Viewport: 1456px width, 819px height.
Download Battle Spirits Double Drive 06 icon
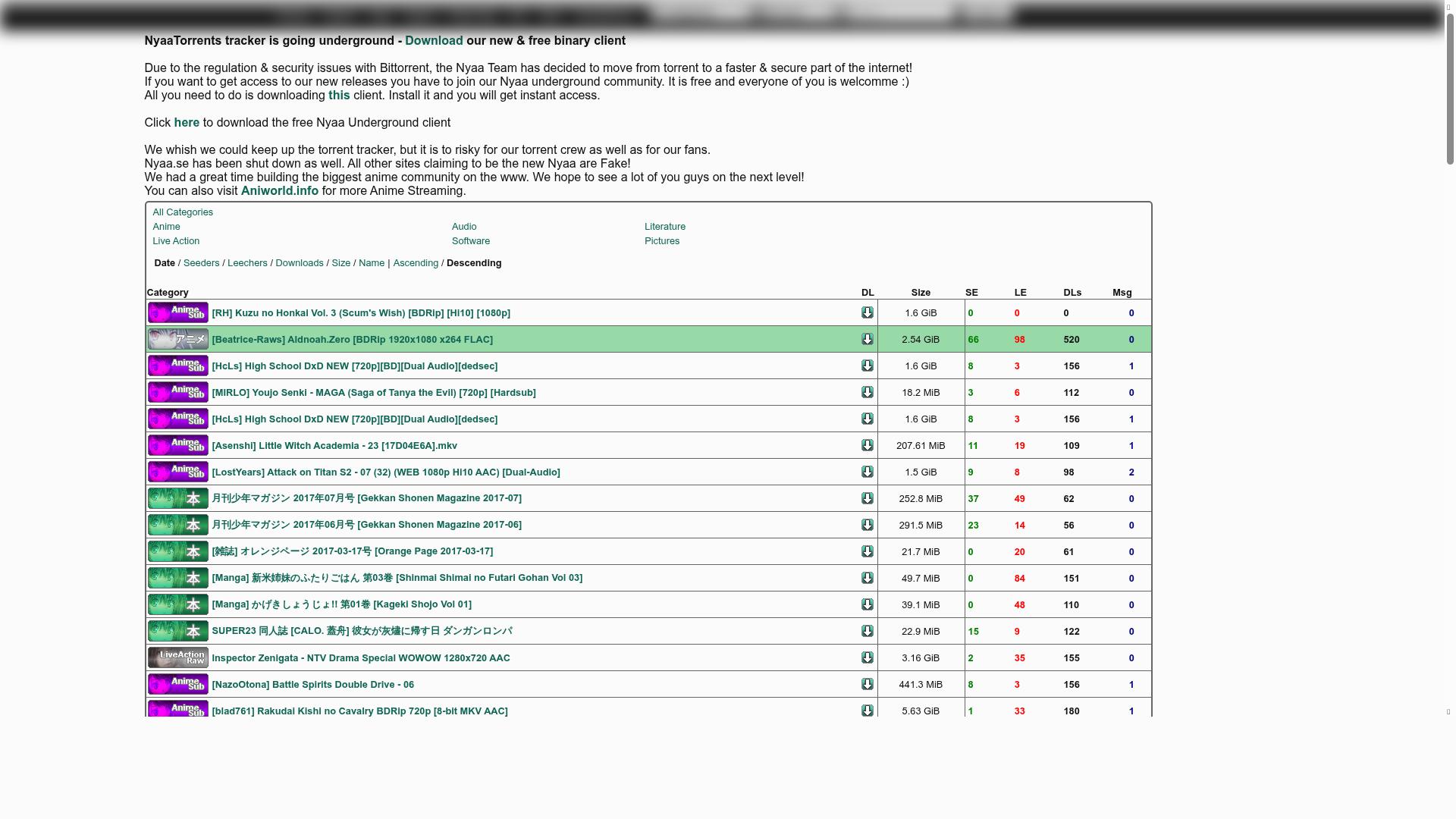[x=867, y=684]
